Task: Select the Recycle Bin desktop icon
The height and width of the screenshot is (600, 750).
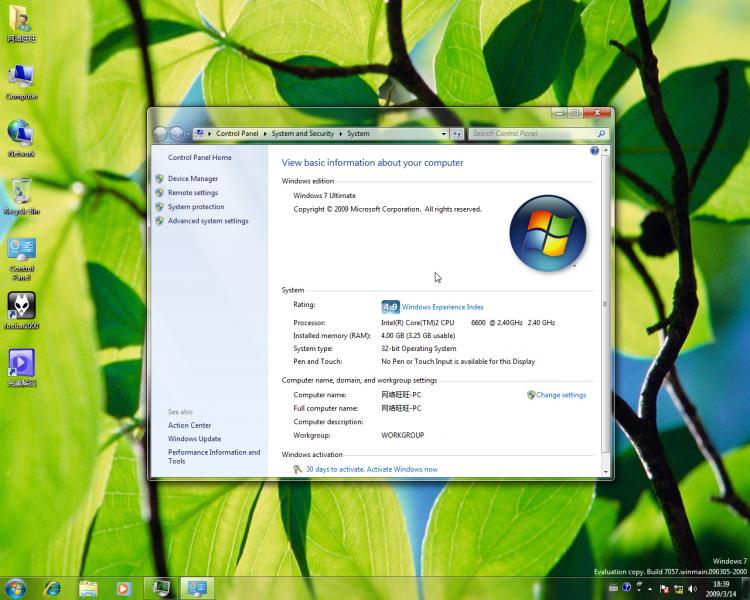Action: pos(22,197)
